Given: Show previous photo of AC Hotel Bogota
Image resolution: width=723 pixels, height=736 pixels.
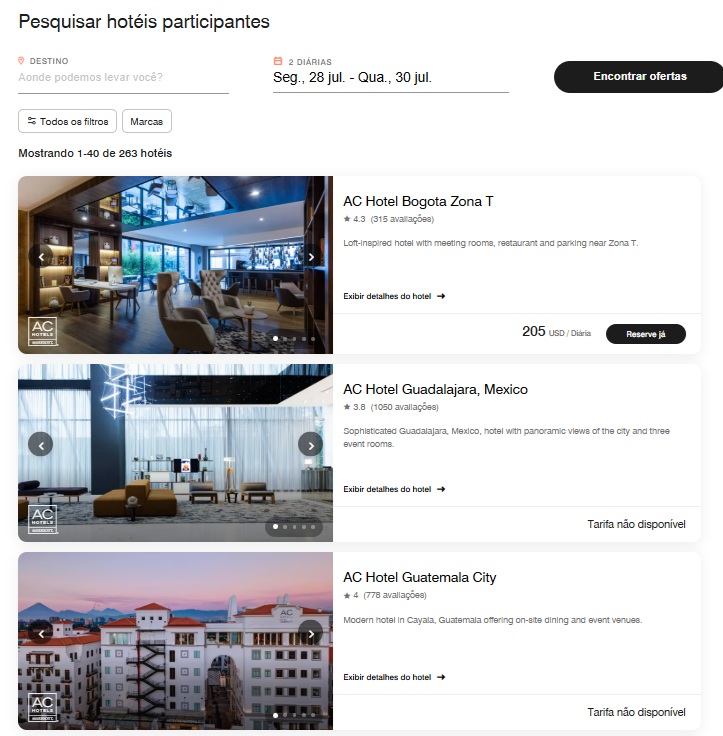Looking at the screenshot, I should [41, 257].
